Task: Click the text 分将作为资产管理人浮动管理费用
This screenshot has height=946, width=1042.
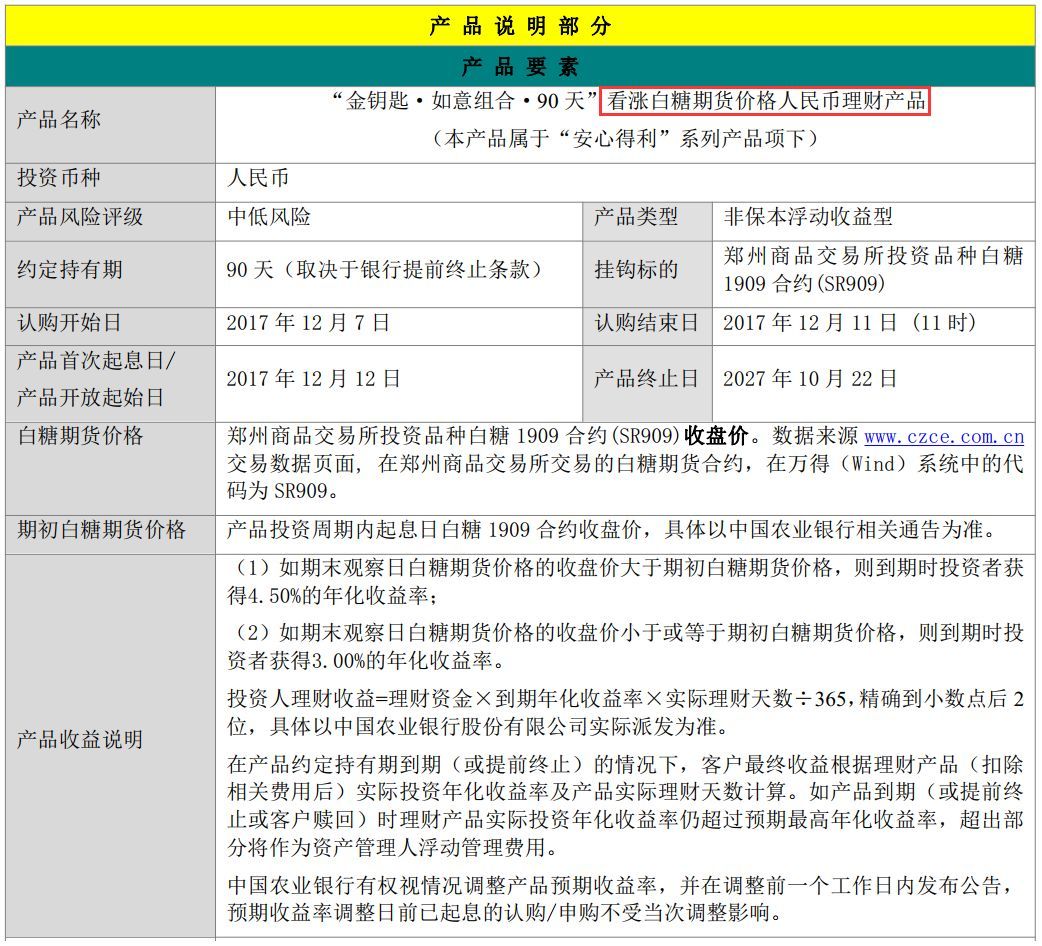Action: (387, 848)
